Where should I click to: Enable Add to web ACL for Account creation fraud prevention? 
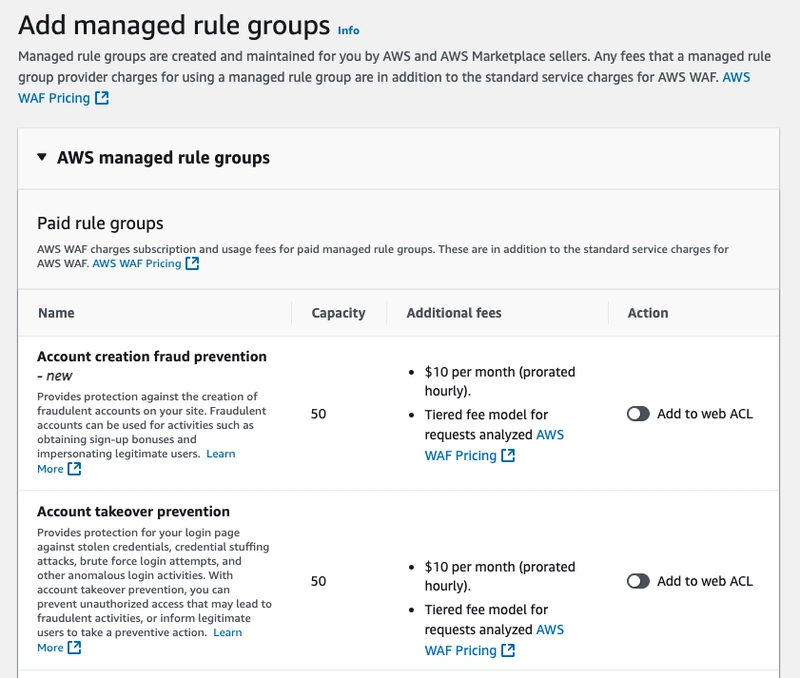click(638, 414)
